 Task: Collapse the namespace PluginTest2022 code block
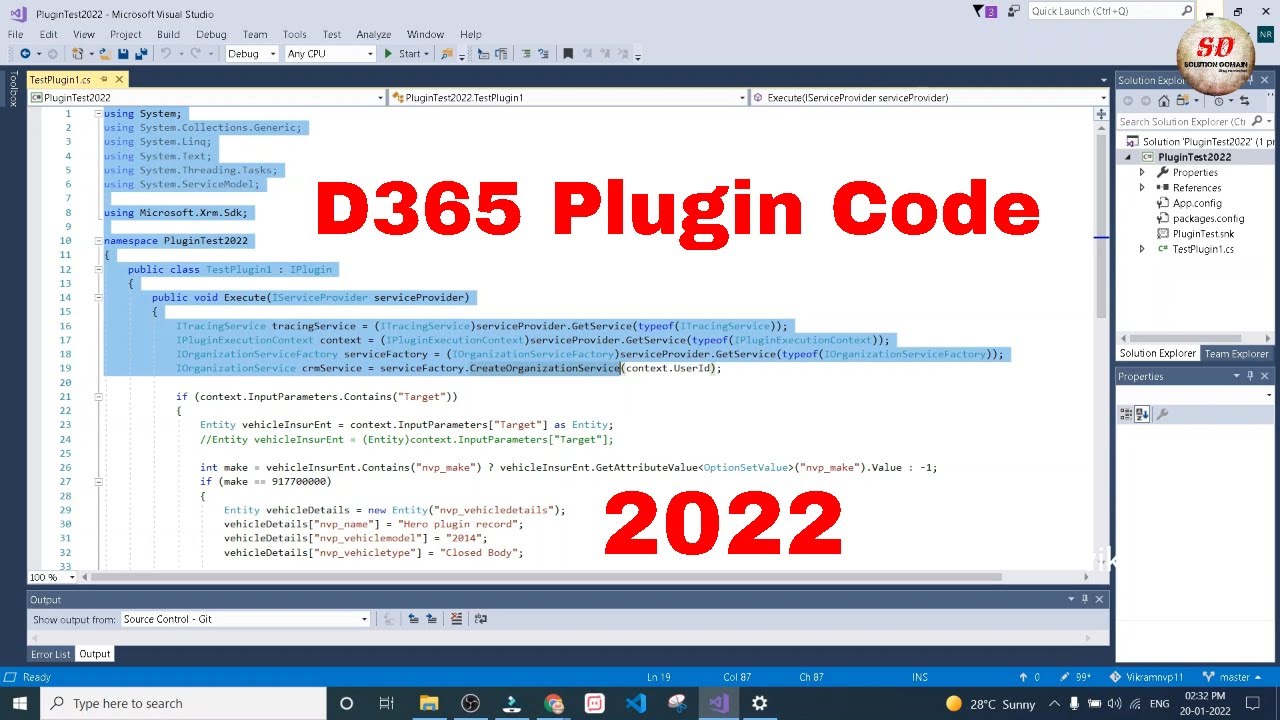pos(98,241)
